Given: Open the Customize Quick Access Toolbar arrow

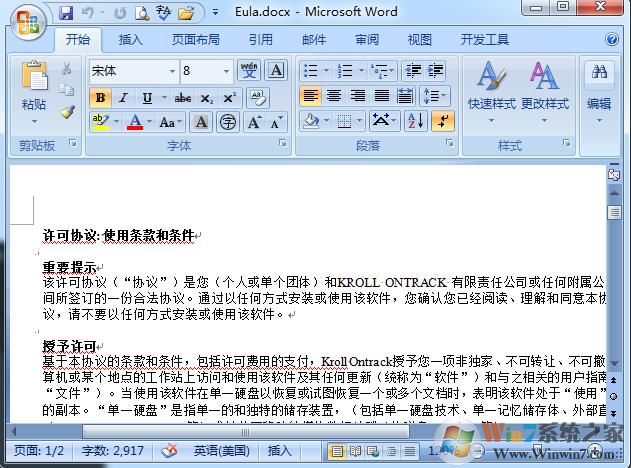Looking at the screenshot, I should pos(216,13).
